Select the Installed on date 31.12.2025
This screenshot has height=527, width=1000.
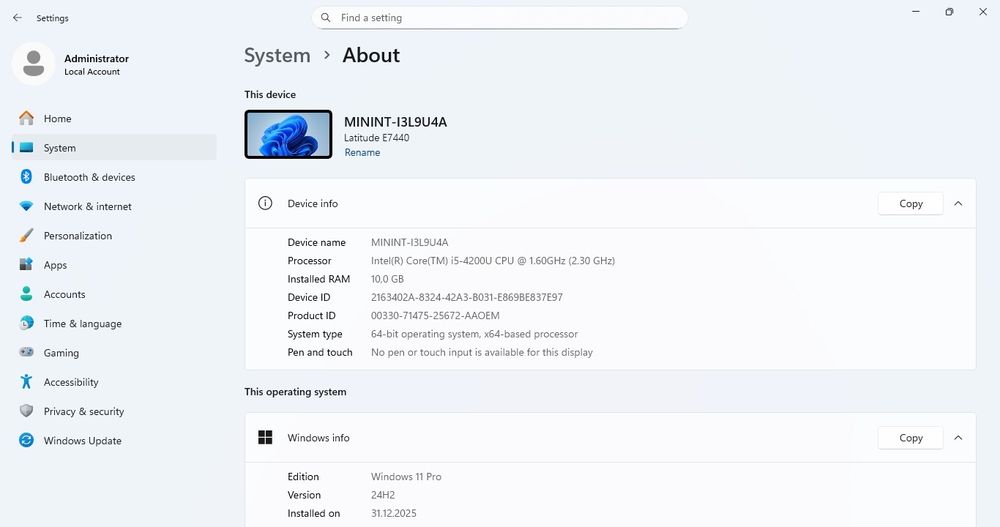[393, 514]
